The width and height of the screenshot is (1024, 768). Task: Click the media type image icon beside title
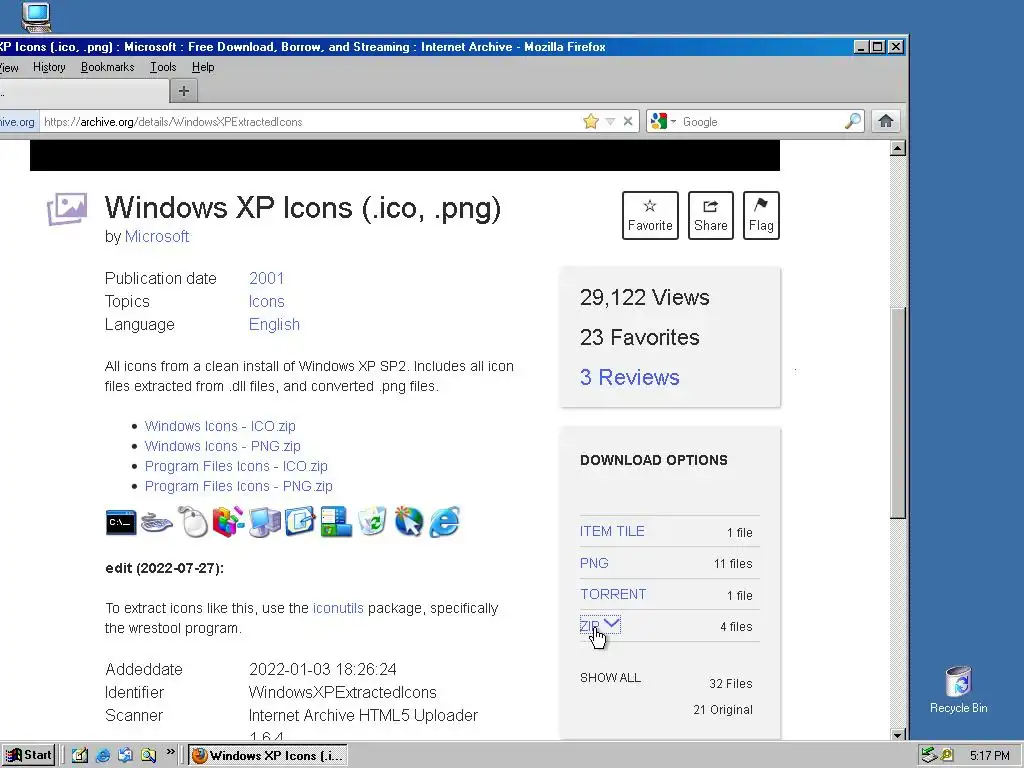67,209
